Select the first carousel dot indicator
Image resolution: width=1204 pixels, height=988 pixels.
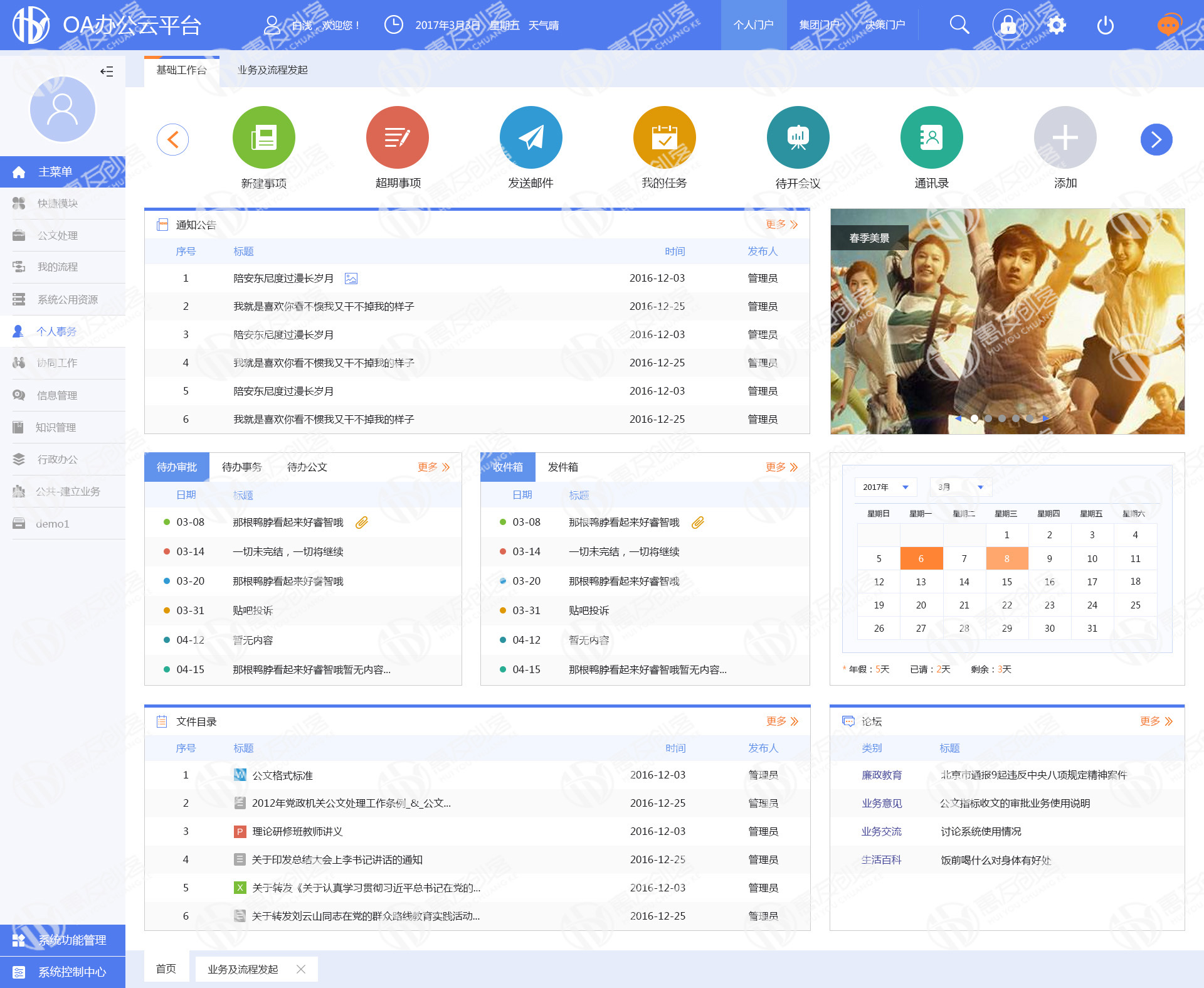[974, 418]
